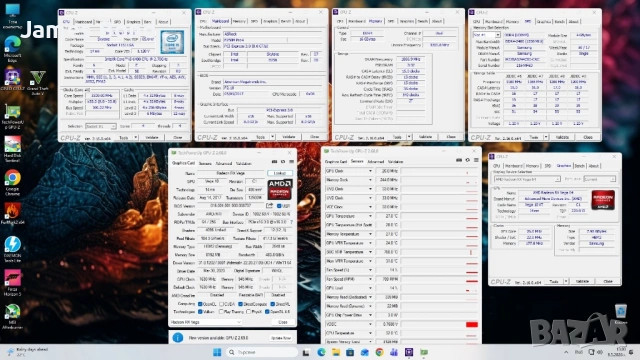Open the display device dropdown in the CPU-Z Graphics window

click(x=527, y=179)
